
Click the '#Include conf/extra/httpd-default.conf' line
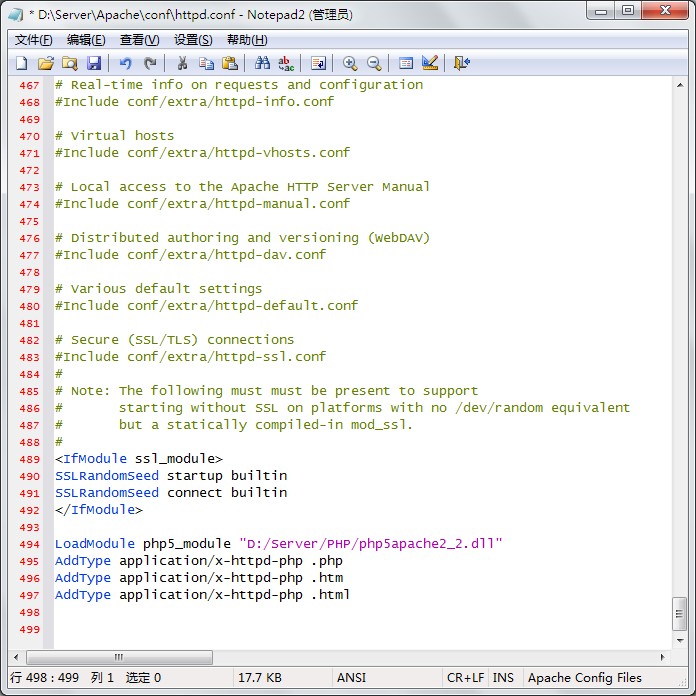[x=206, y=306]
